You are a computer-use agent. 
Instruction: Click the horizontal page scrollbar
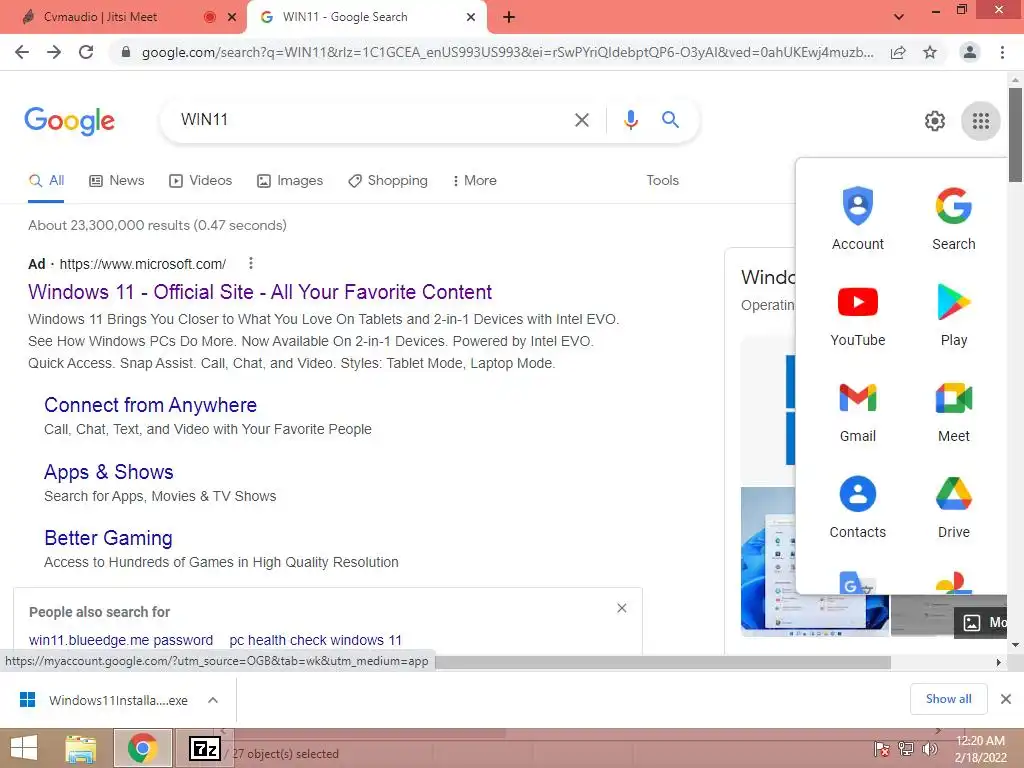(663, 662)
